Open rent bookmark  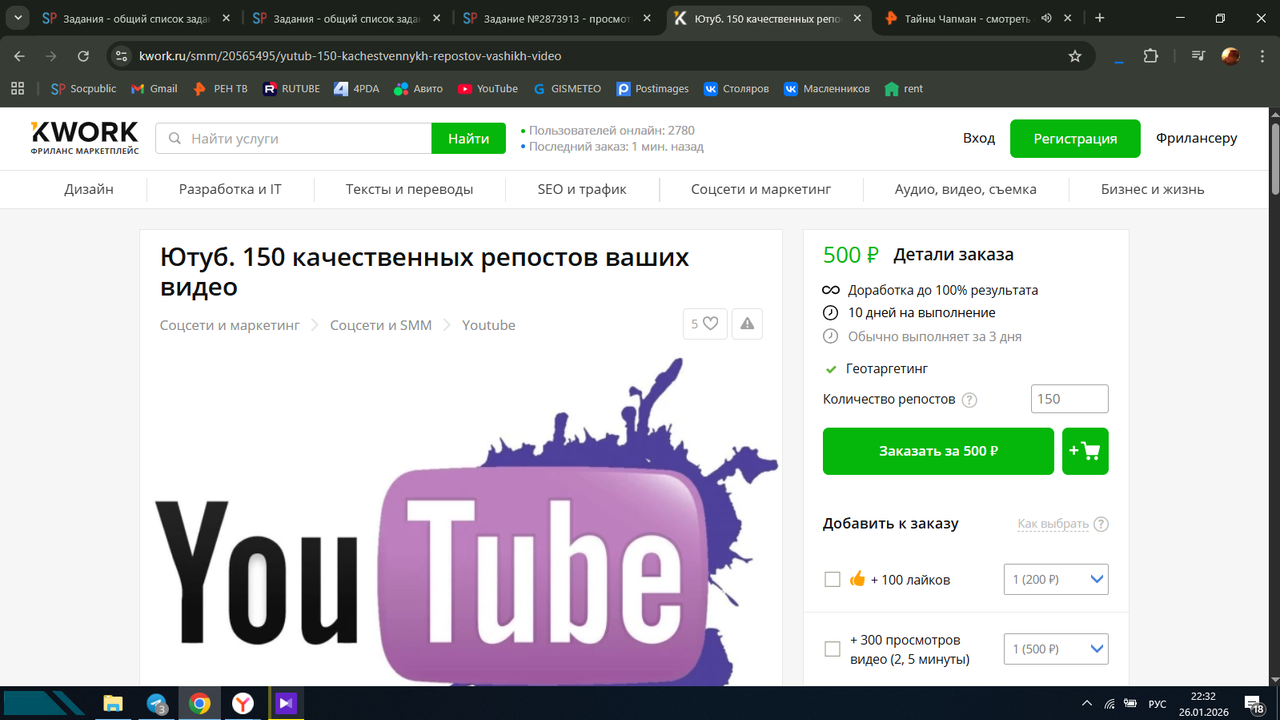click(x=904, y=89)
